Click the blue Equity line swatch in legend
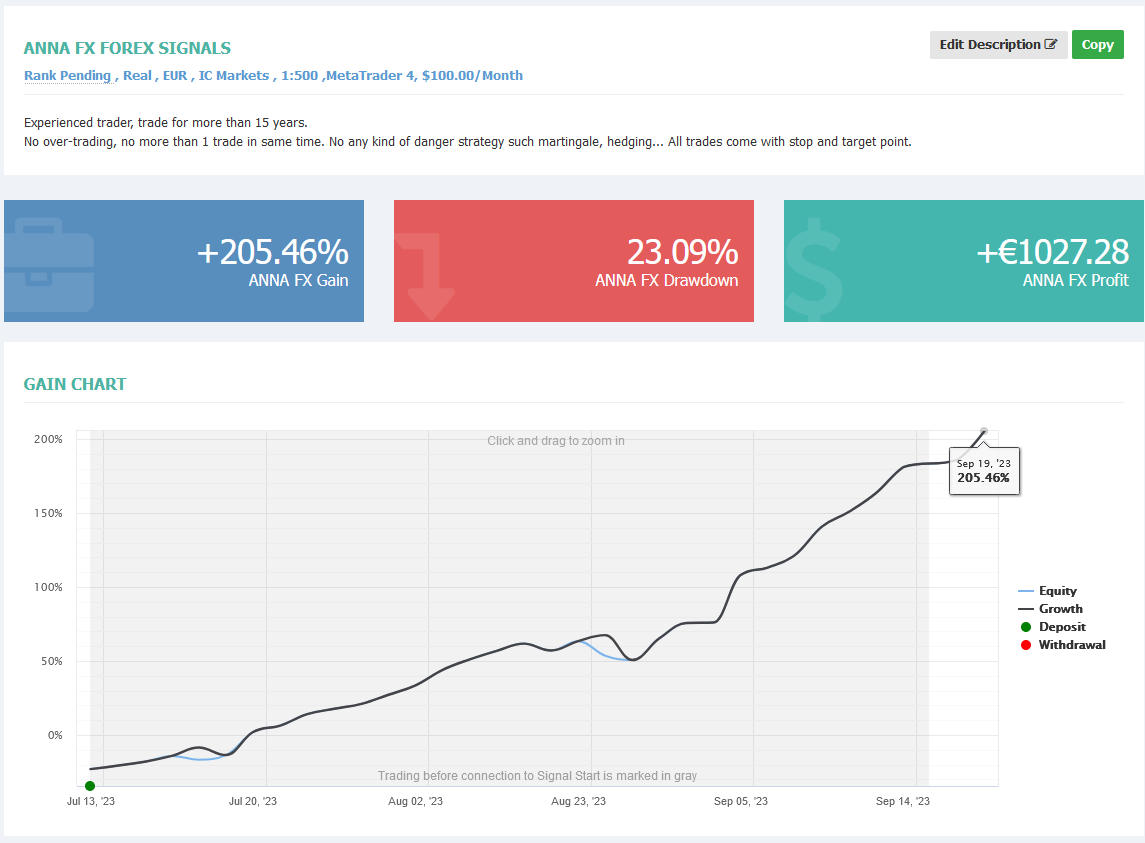This screenshot has width=1145, height=843. click(x=1025, y=590)
